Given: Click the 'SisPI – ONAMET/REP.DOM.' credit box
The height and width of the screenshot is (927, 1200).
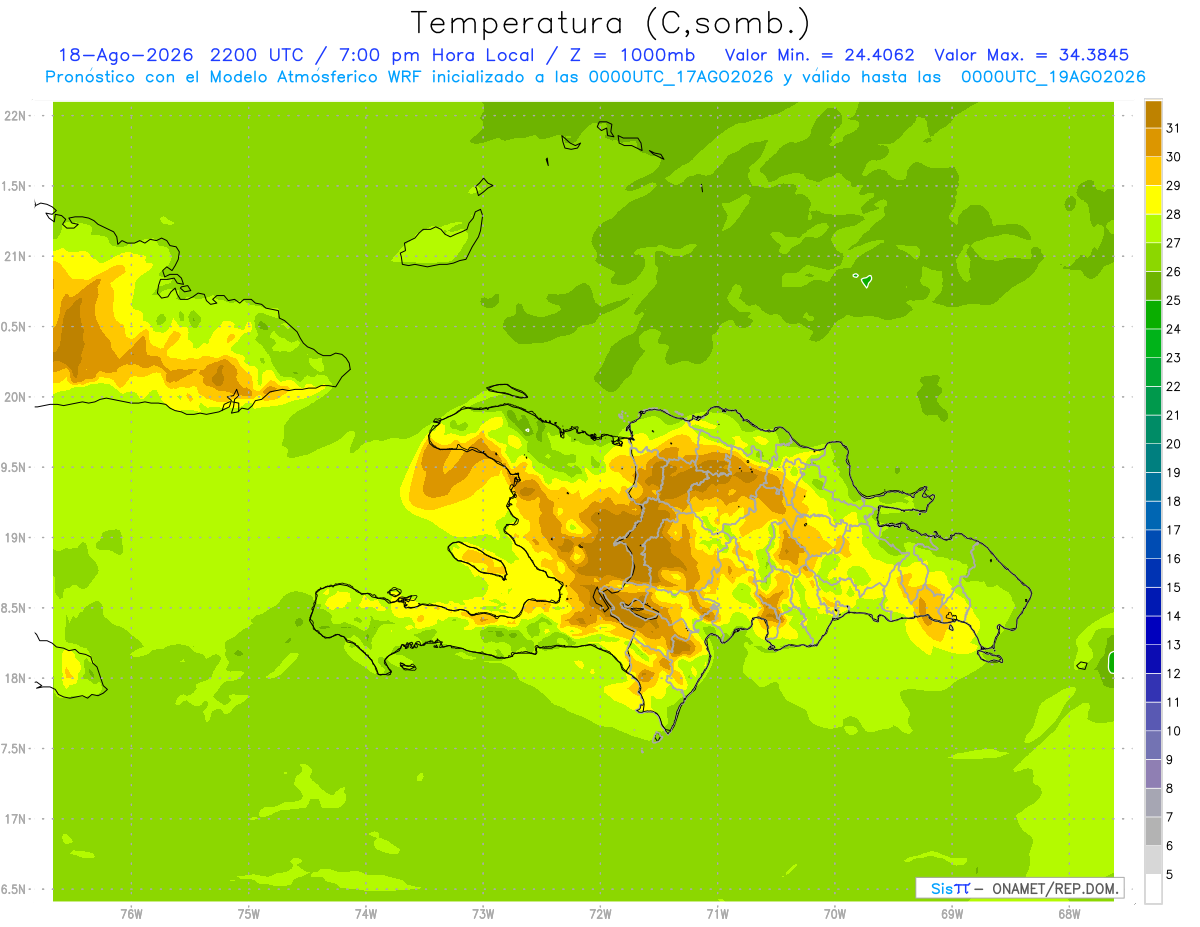Looking at the screenshot, I should [x=1020, y=888].
